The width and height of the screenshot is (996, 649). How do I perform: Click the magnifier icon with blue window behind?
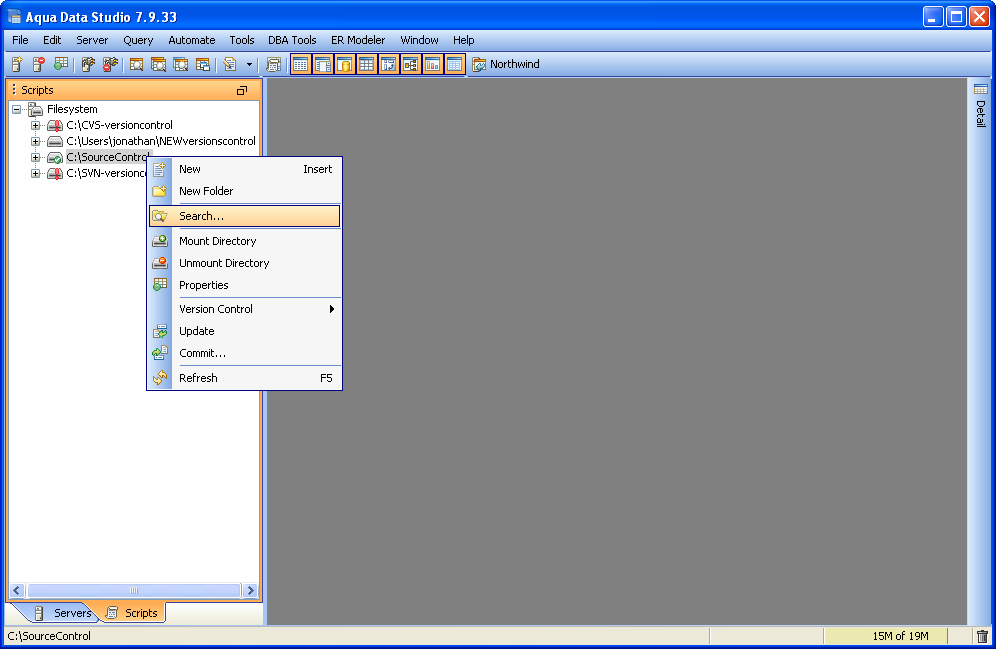point(180,64)
